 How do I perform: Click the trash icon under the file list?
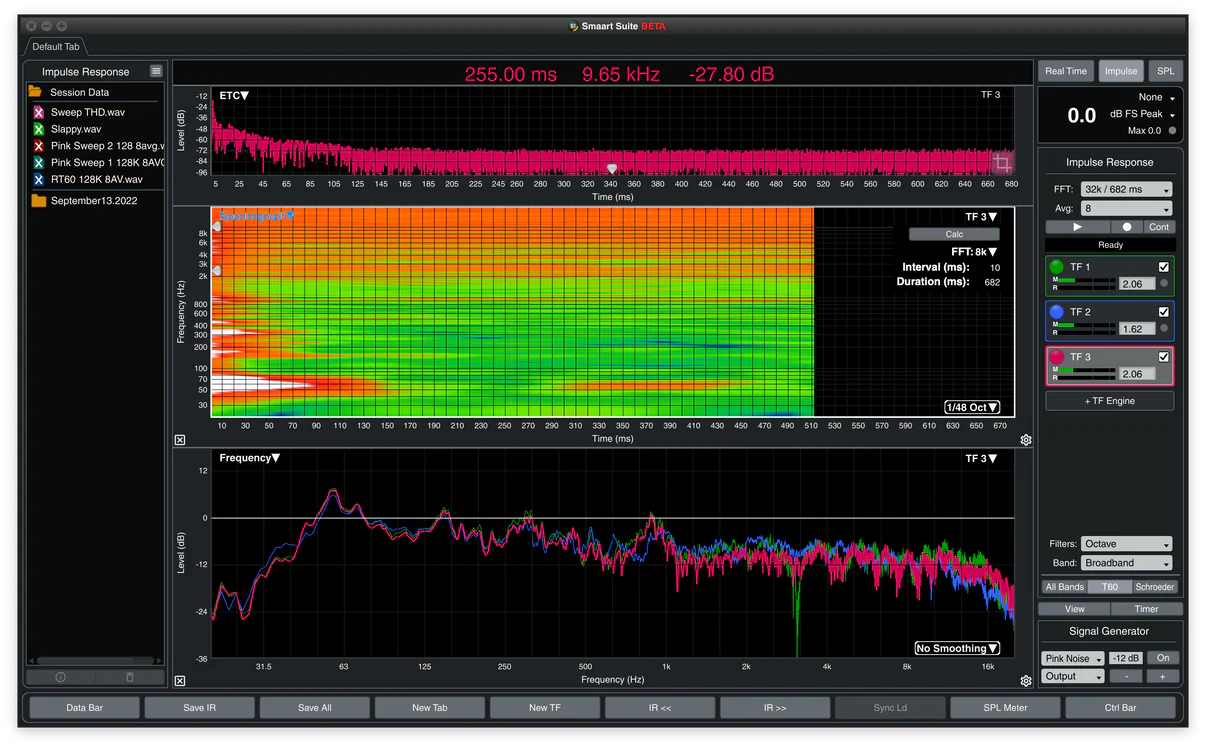(129, 677)
